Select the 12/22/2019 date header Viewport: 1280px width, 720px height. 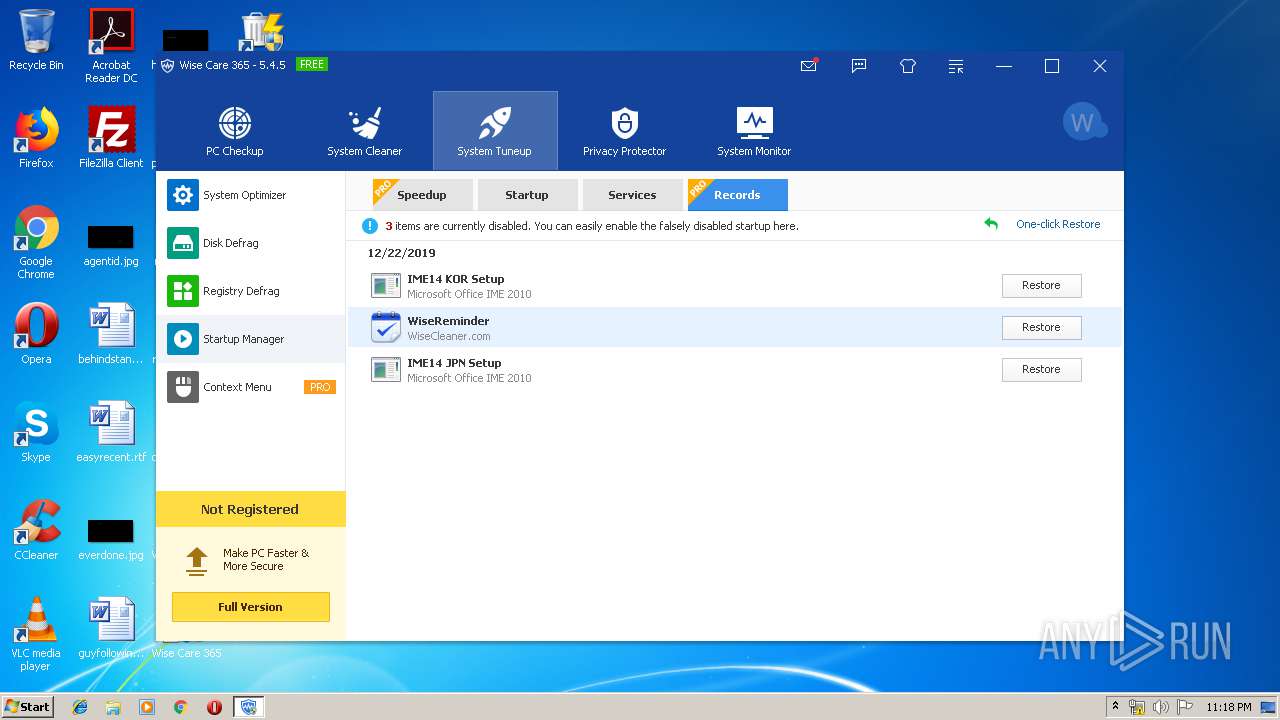401,253
